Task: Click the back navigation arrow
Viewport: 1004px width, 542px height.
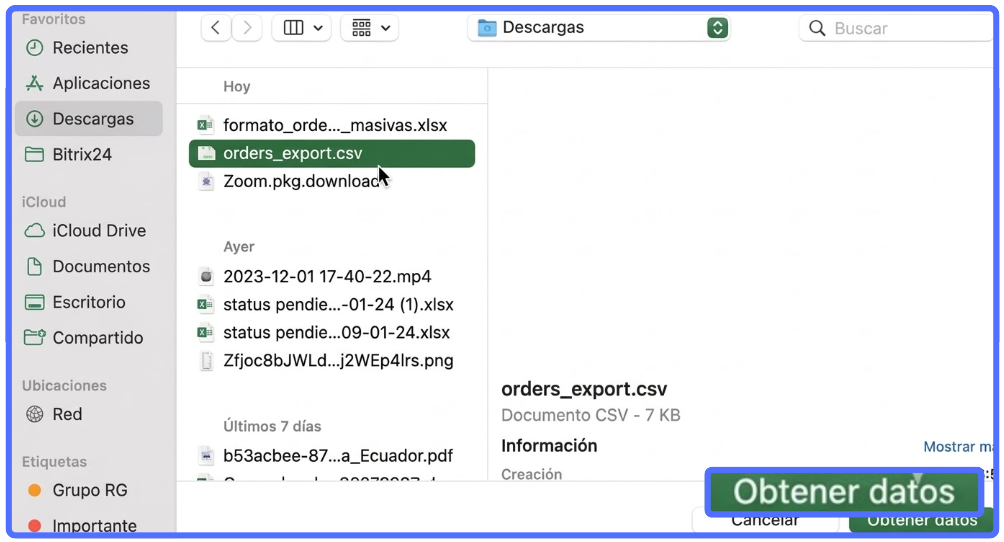Action: [216, 28]
